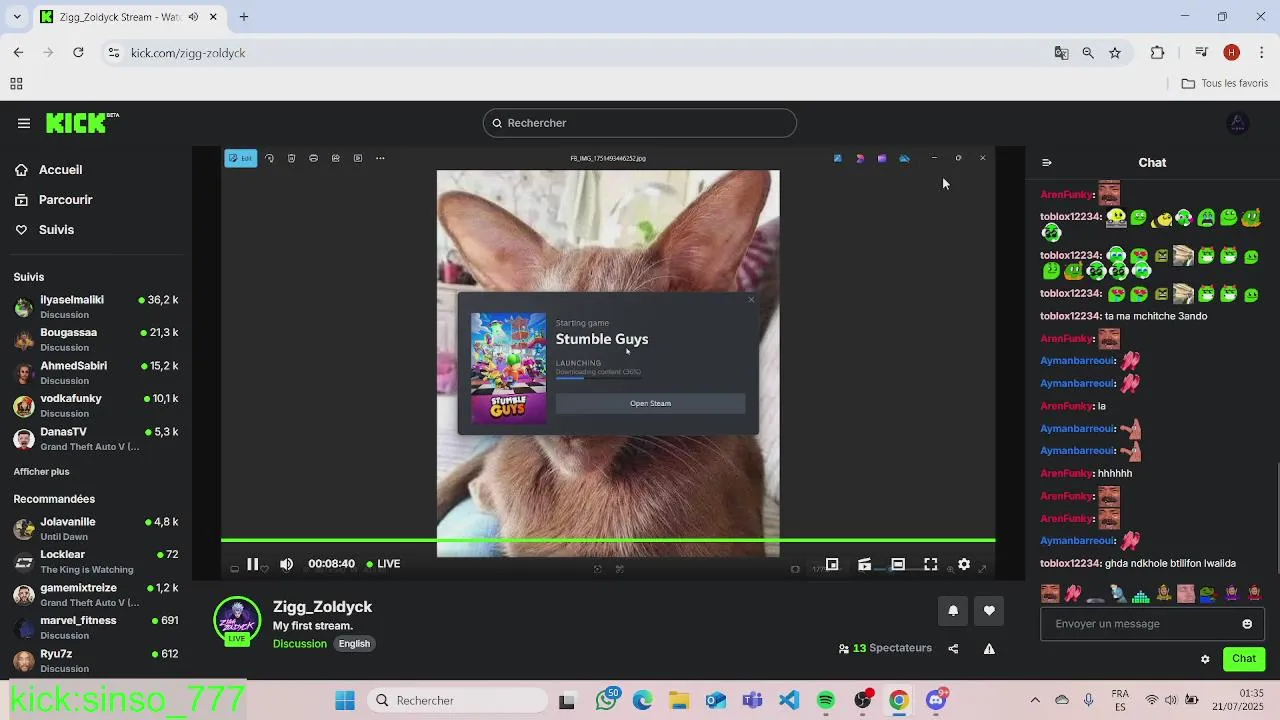Viewport: 1280px width, 720px height.
Task: Open the emoji picker in chat box
Action: [1247, 624]
